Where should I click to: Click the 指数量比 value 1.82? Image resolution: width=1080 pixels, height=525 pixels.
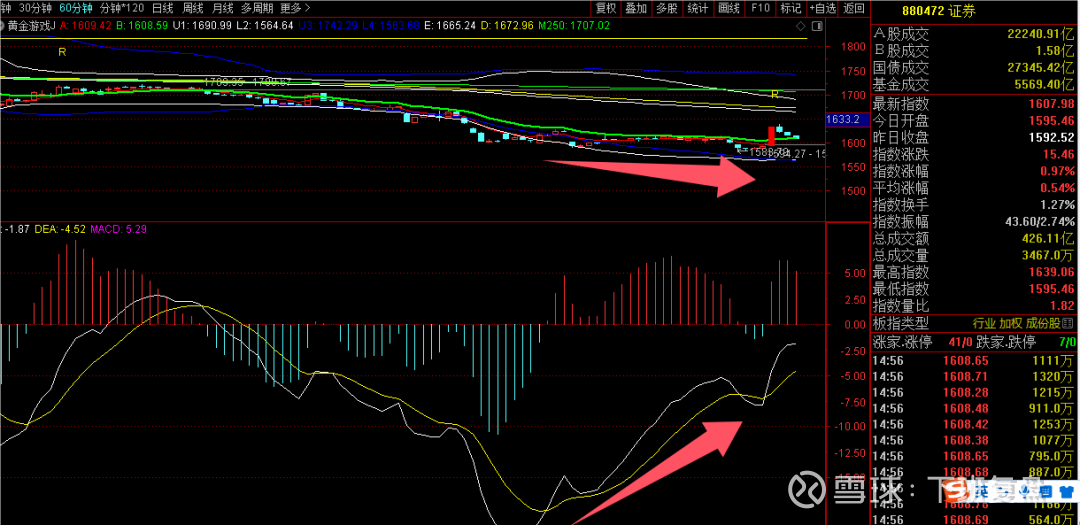1063,305
